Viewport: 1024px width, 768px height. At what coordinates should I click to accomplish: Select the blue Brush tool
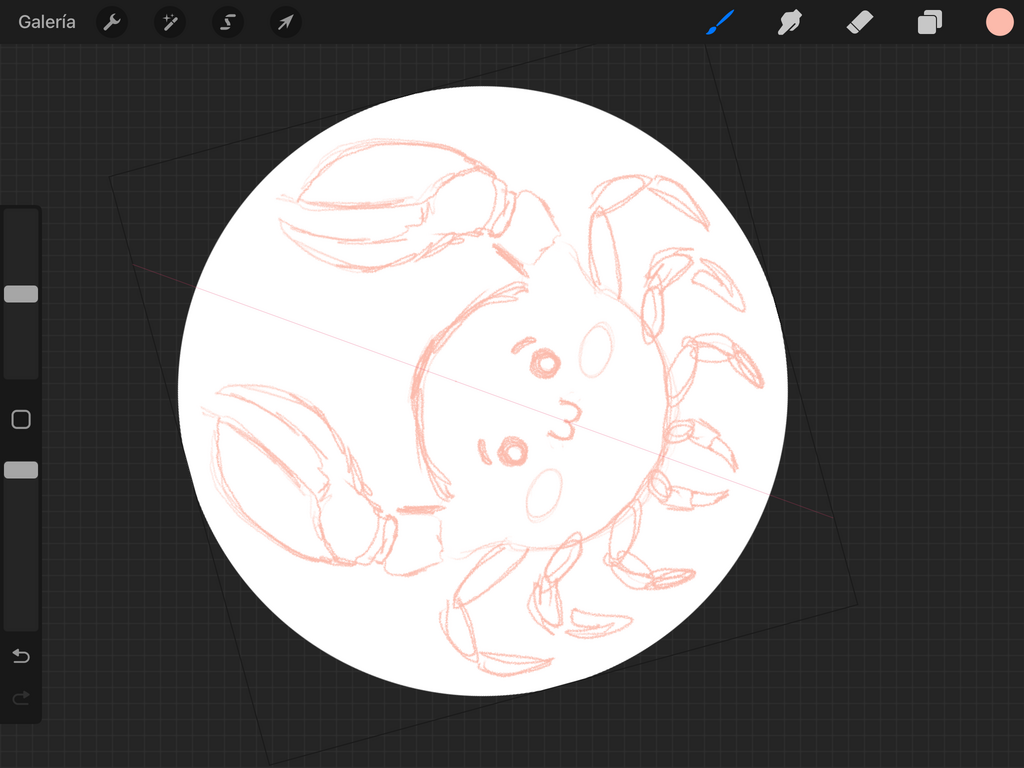click(720, 22)
